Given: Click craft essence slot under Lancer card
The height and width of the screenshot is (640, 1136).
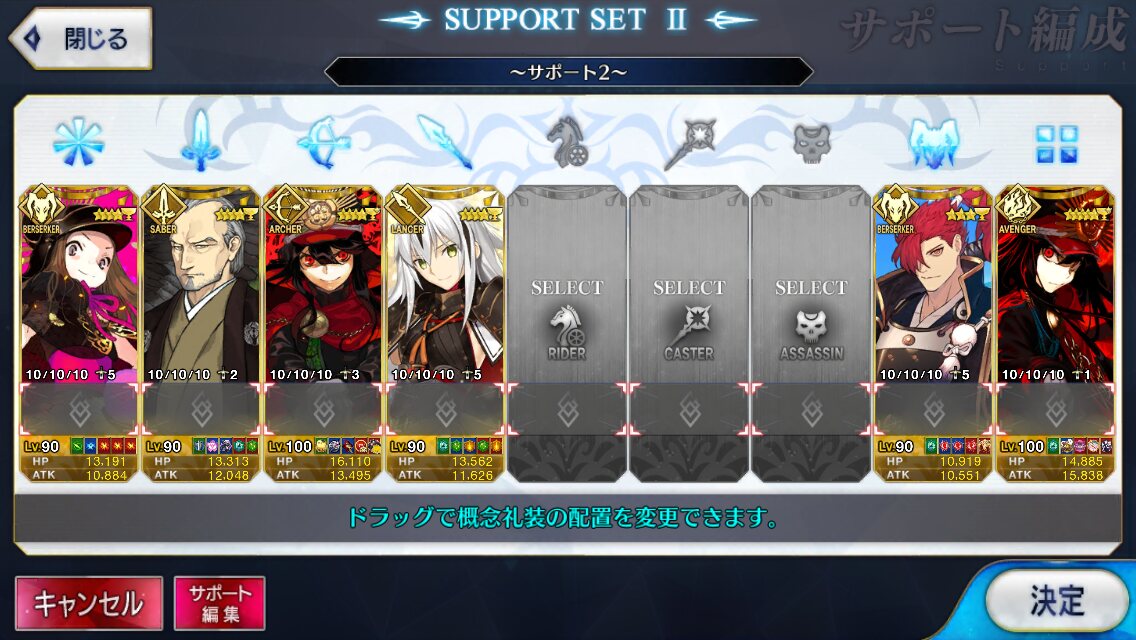Looking at the screenshot, I should pos(446,410).
